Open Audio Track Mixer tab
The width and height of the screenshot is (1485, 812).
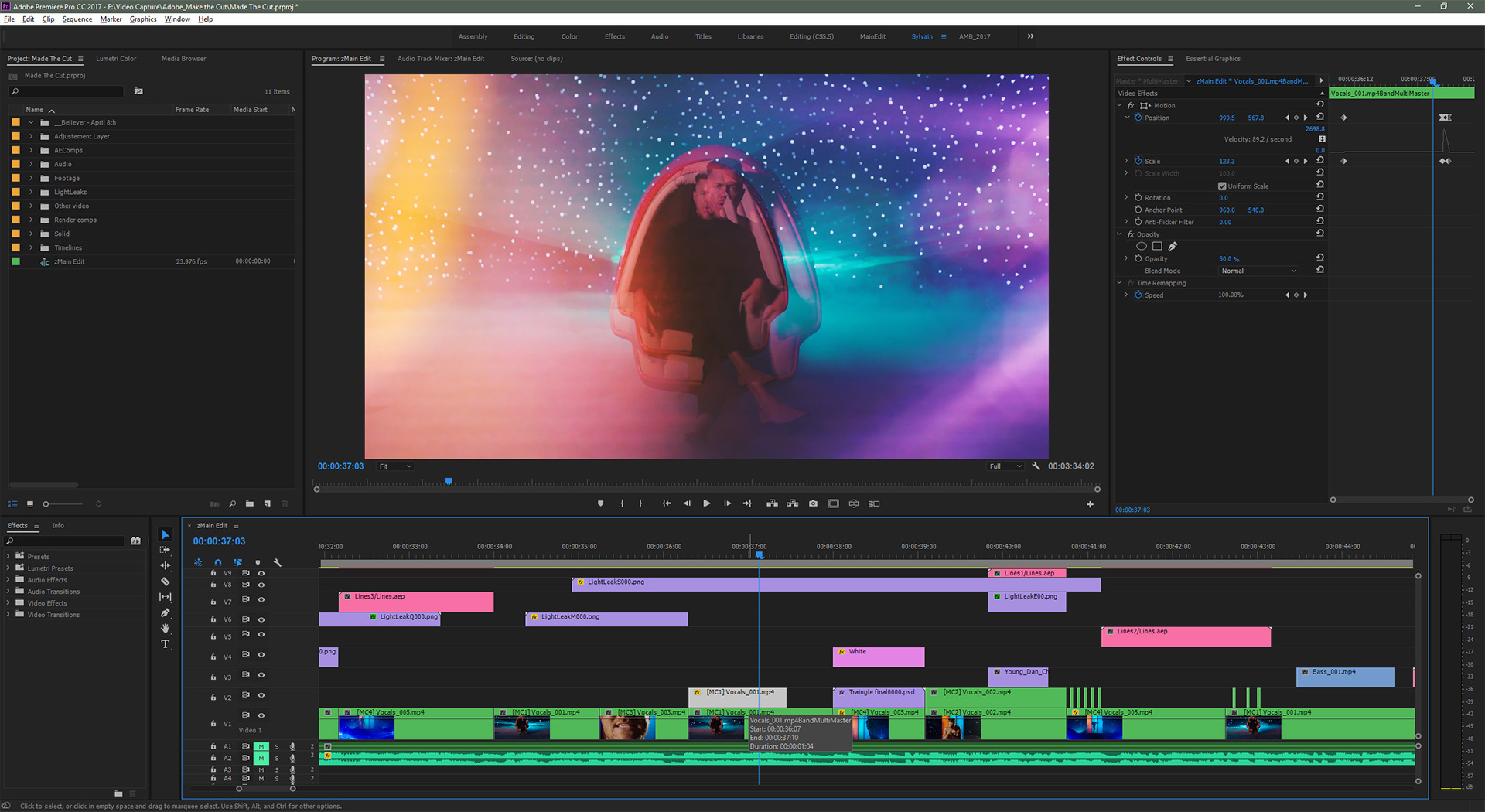point(441,59)
